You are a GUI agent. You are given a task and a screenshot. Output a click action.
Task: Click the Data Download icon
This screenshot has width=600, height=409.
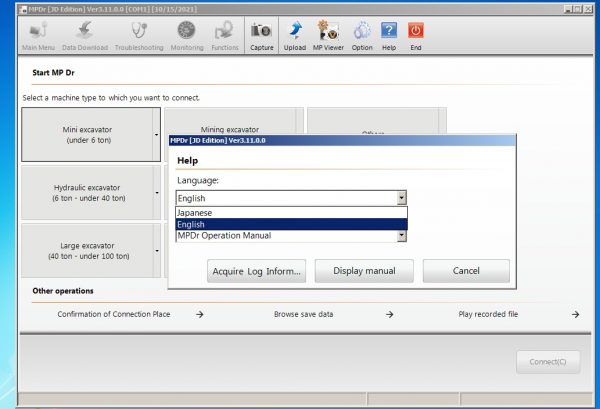click(x=85, y=36)
